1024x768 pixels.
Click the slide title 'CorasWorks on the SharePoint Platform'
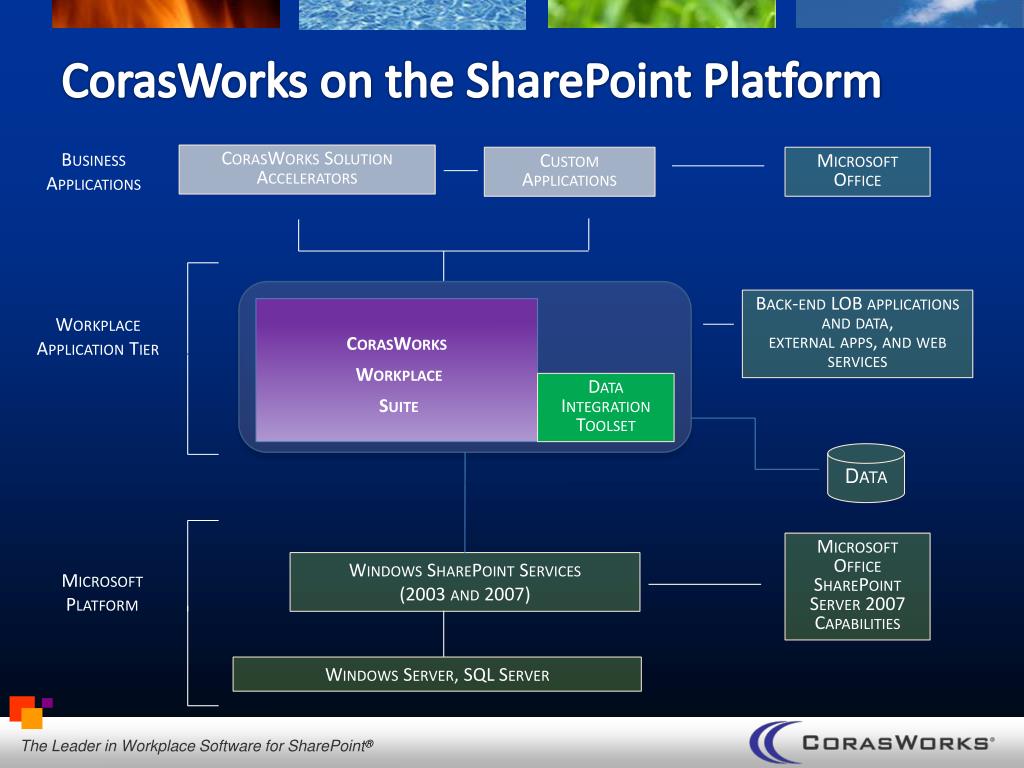click(x=472, y=81)
